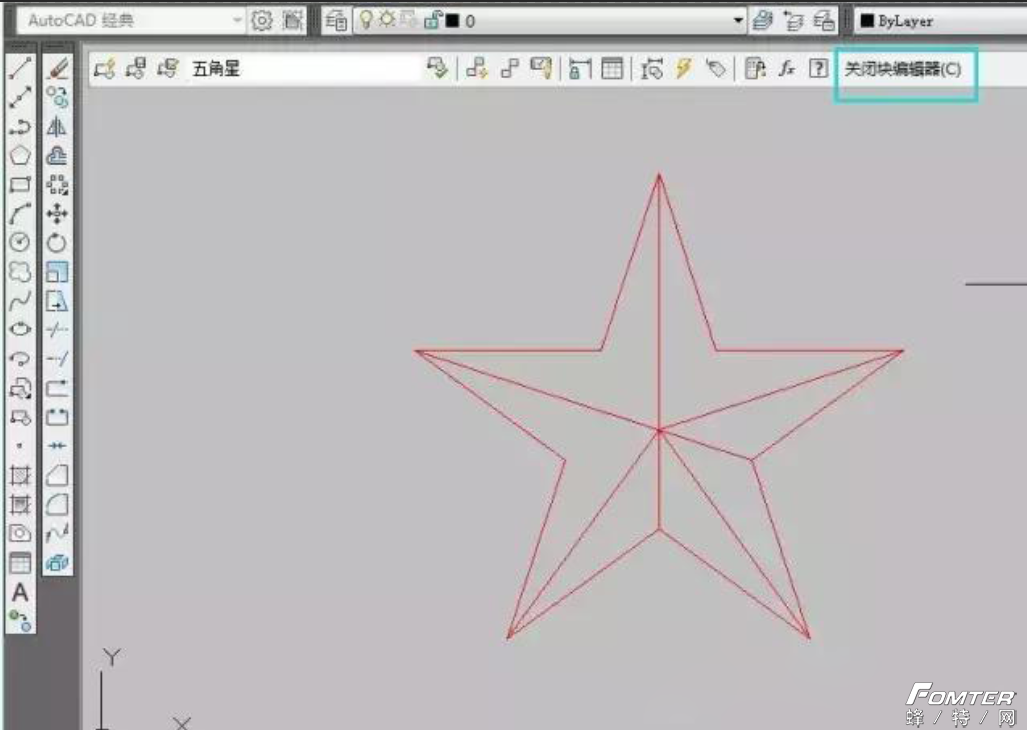Click the Insert Block icon
Screen dimensions: 1027x730
(20, 388)
